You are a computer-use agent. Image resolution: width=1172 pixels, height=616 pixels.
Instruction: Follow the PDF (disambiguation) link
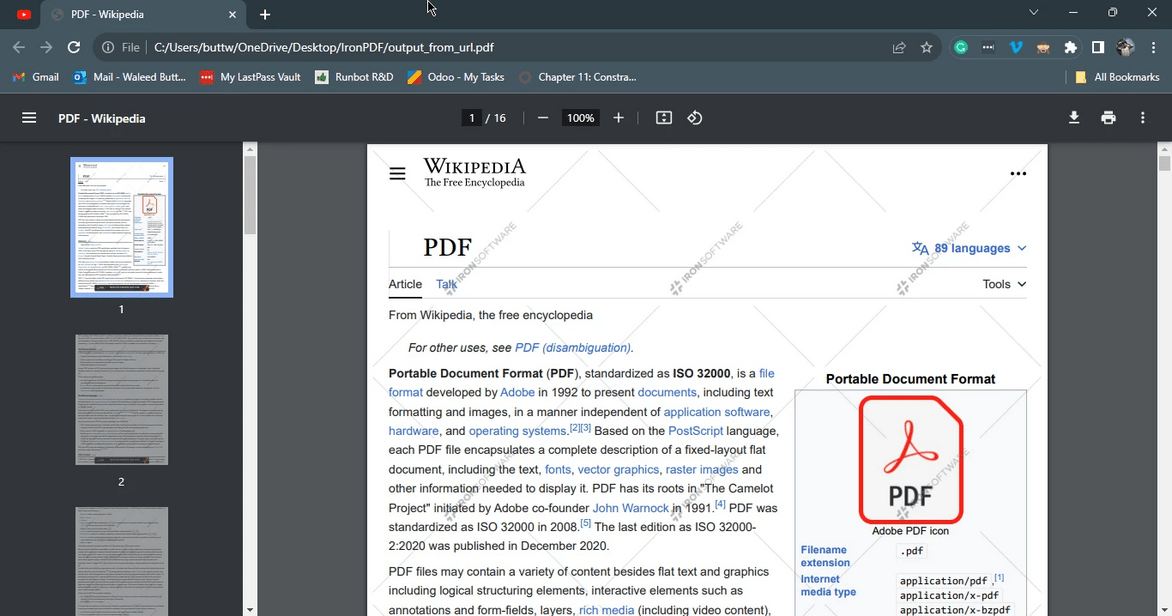tap(573, 348)
